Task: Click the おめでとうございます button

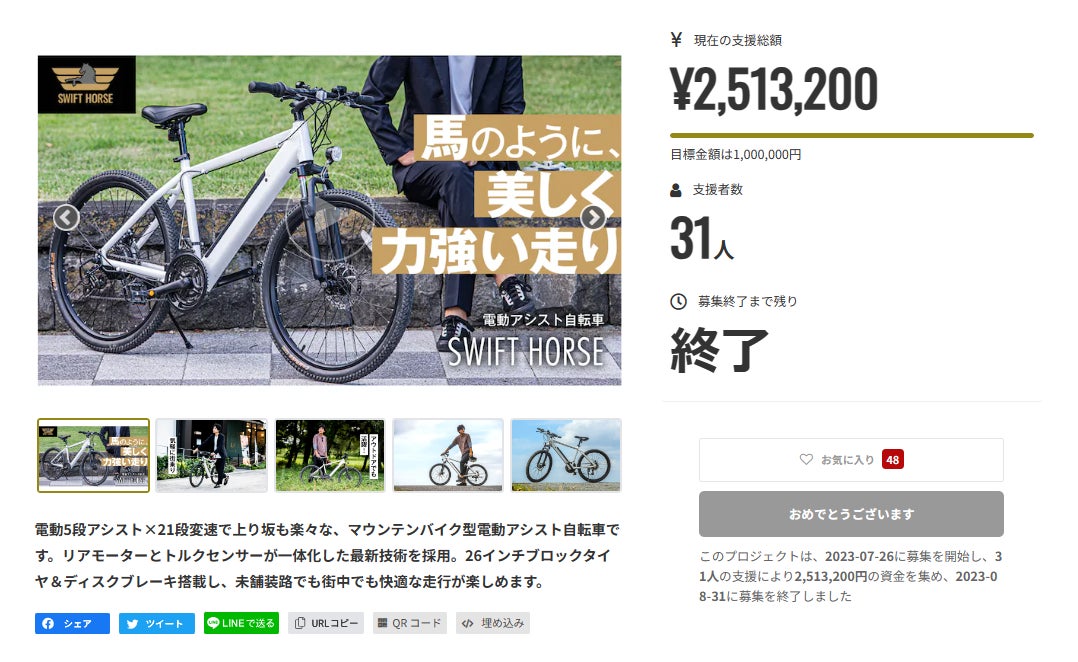Action: pyautogui.click(x=851, y=514)
